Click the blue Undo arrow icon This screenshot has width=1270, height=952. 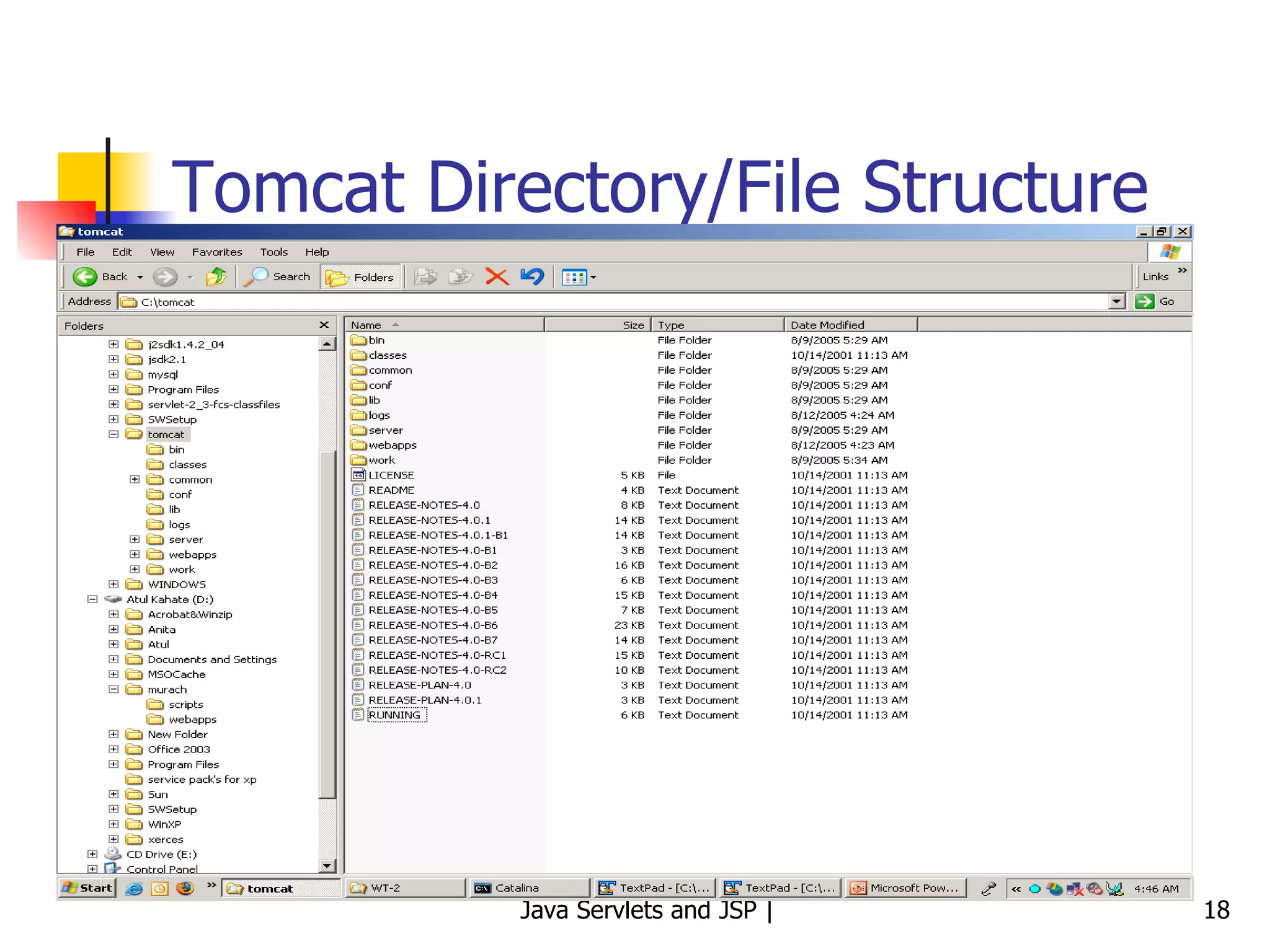(x=532, y=276)
